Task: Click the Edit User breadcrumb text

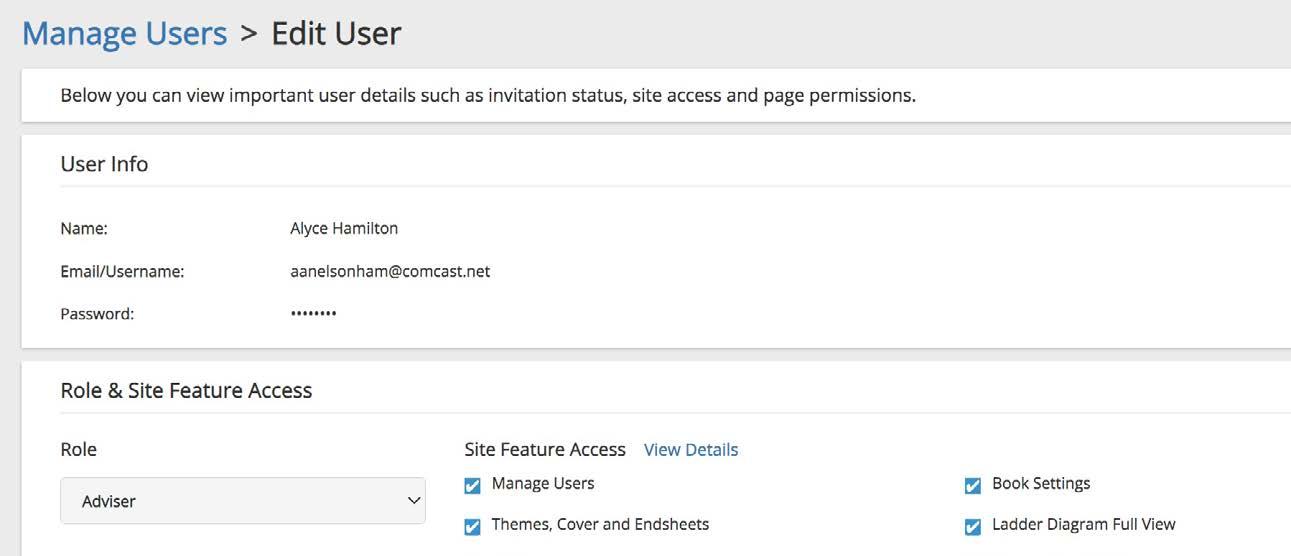Action: (336, 33)
